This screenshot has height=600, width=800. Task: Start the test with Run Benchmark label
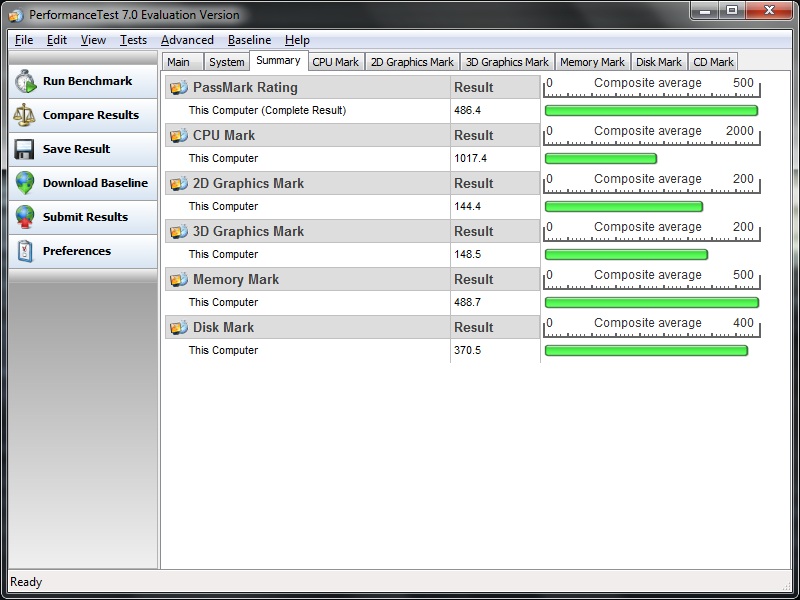point(87,81)
